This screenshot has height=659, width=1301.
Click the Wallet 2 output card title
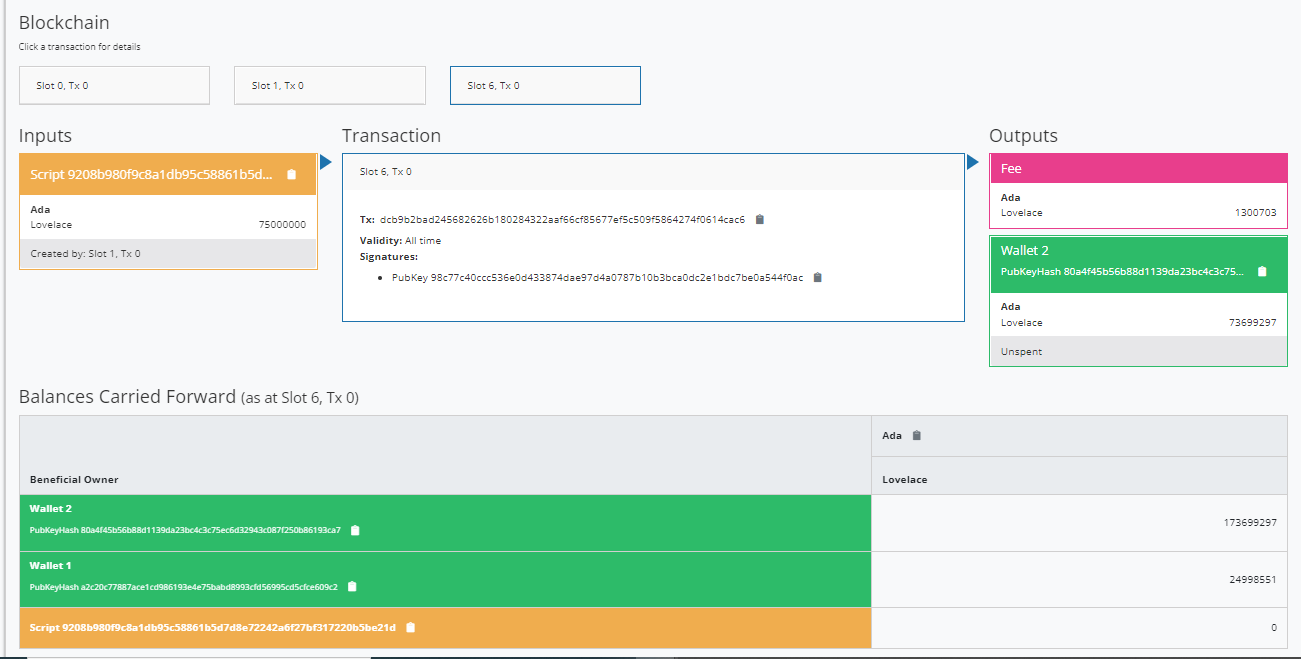(x=1025, y=251)
